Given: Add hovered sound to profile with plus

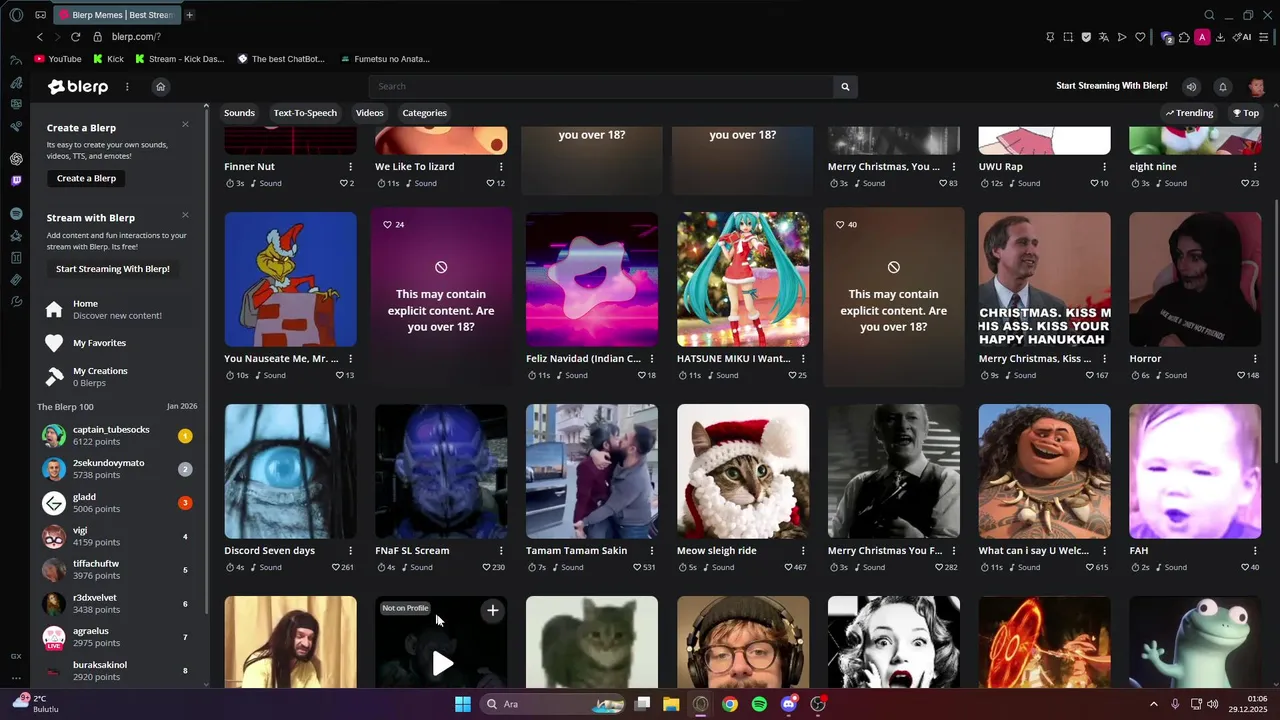Looking at the screenshot, I should (x=492, y=610).
